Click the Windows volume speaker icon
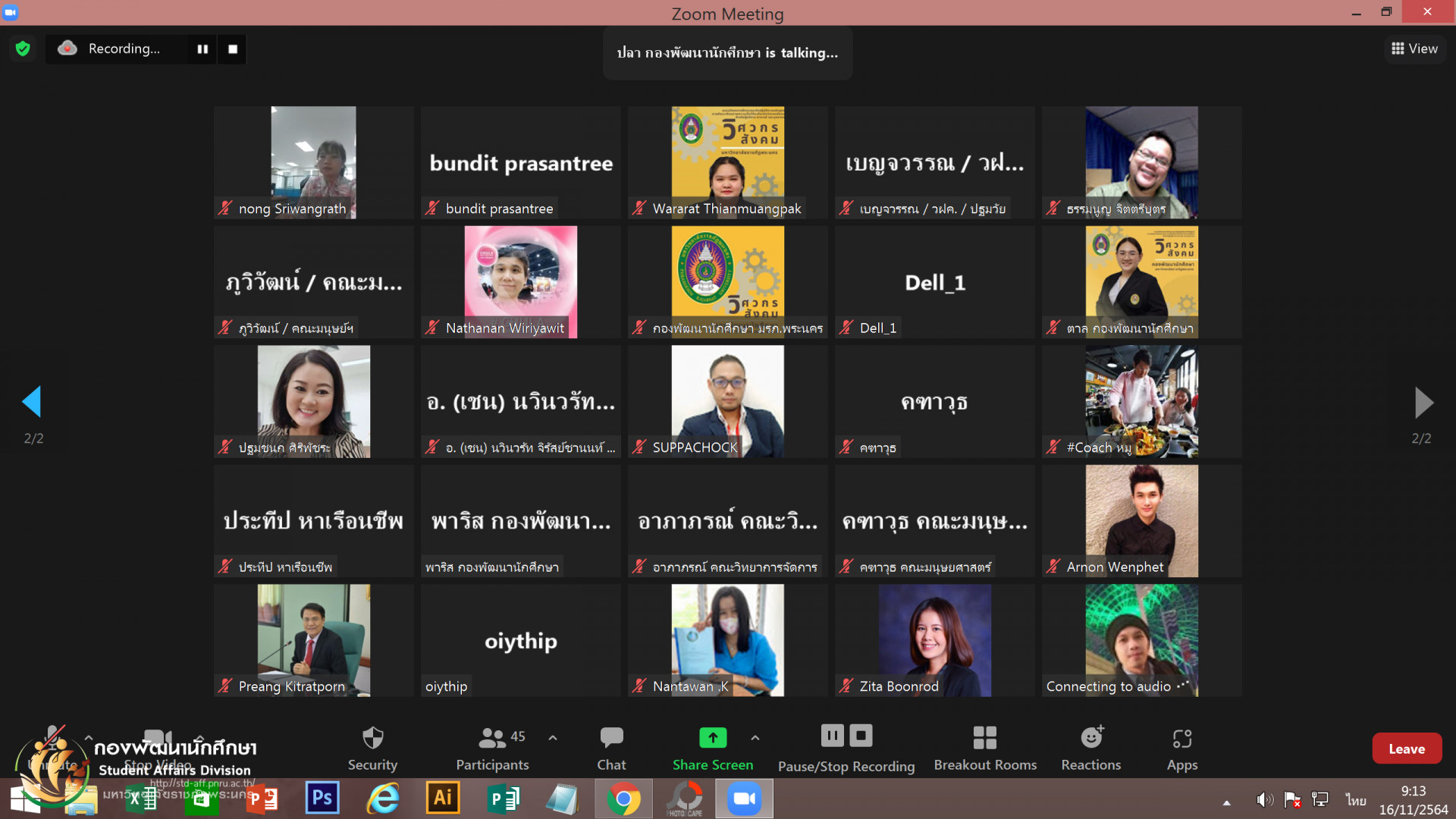 tap(1263, 799)
